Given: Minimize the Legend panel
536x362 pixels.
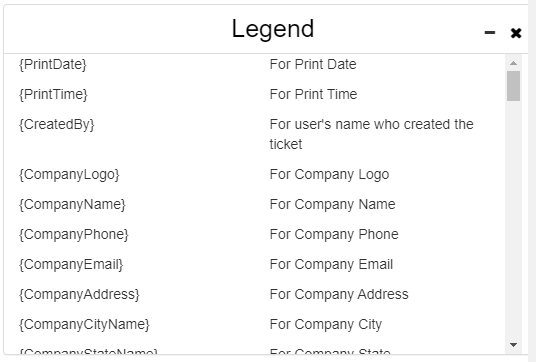Looking at the screenshot, I should (x=490, y=33).
